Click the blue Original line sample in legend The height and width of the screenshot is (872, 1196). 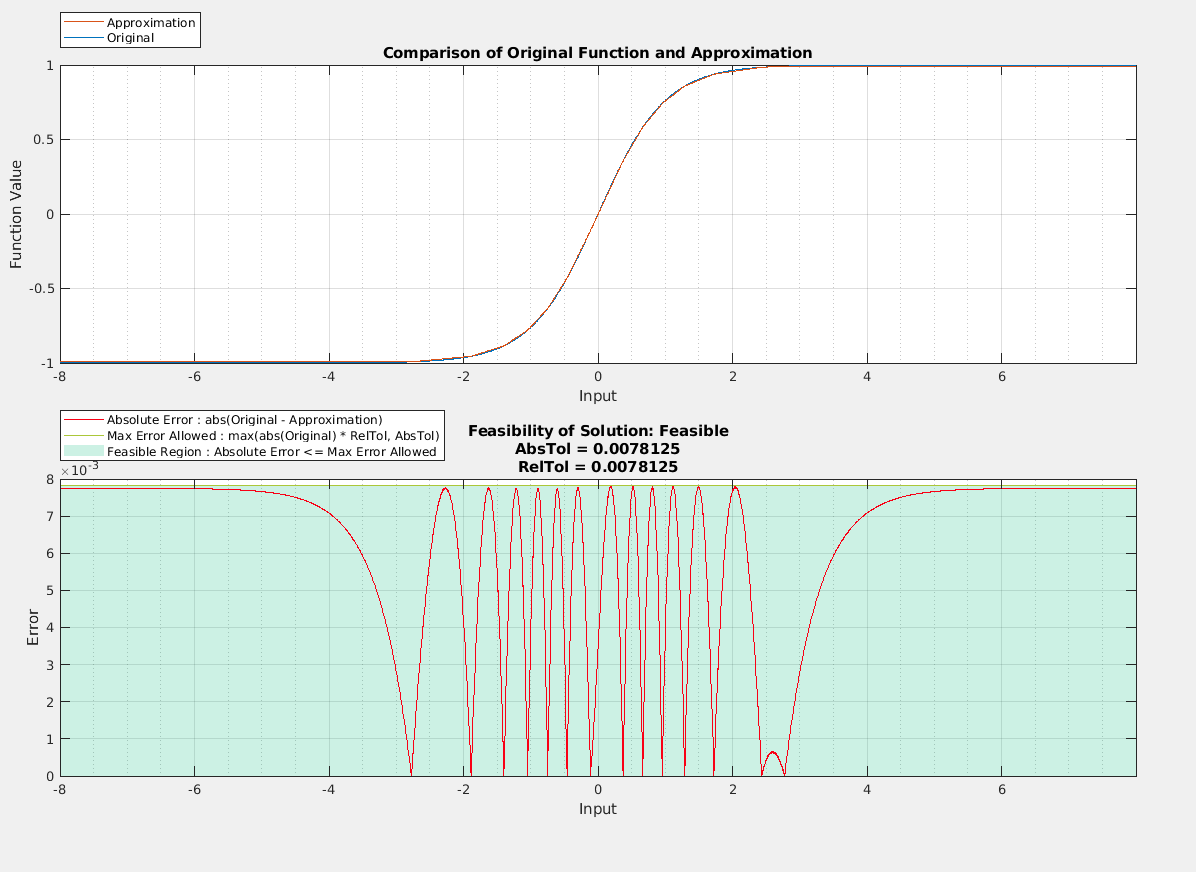(x=83, y=38)
